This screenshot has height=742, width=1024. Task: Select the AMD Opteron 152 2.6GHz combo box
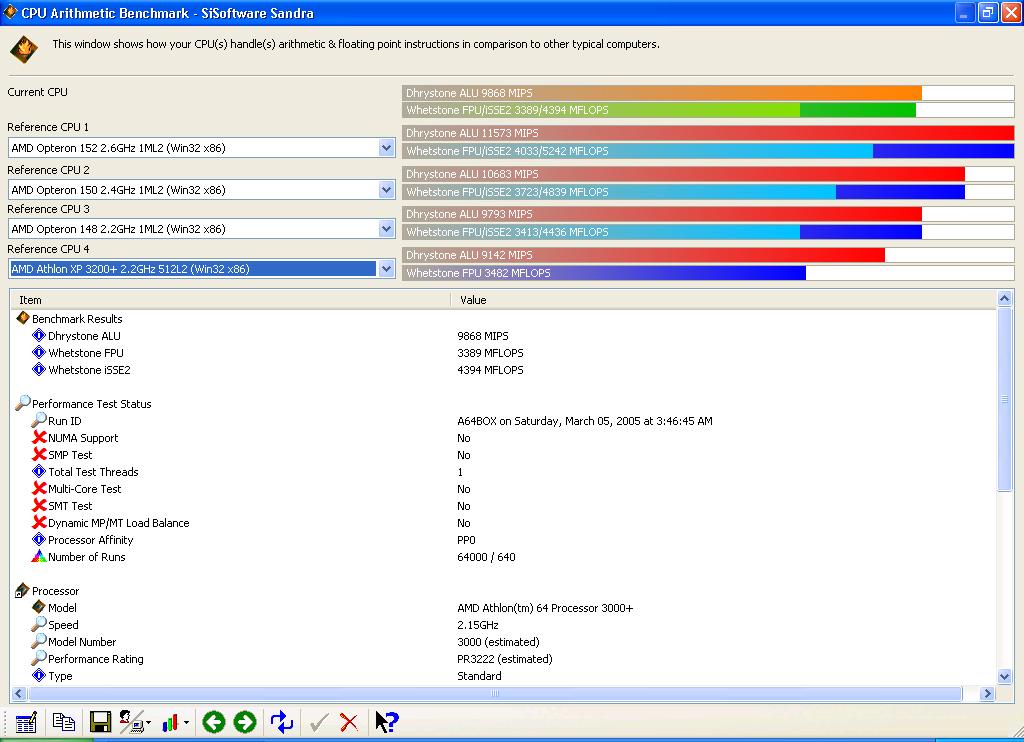pos(202,148)
